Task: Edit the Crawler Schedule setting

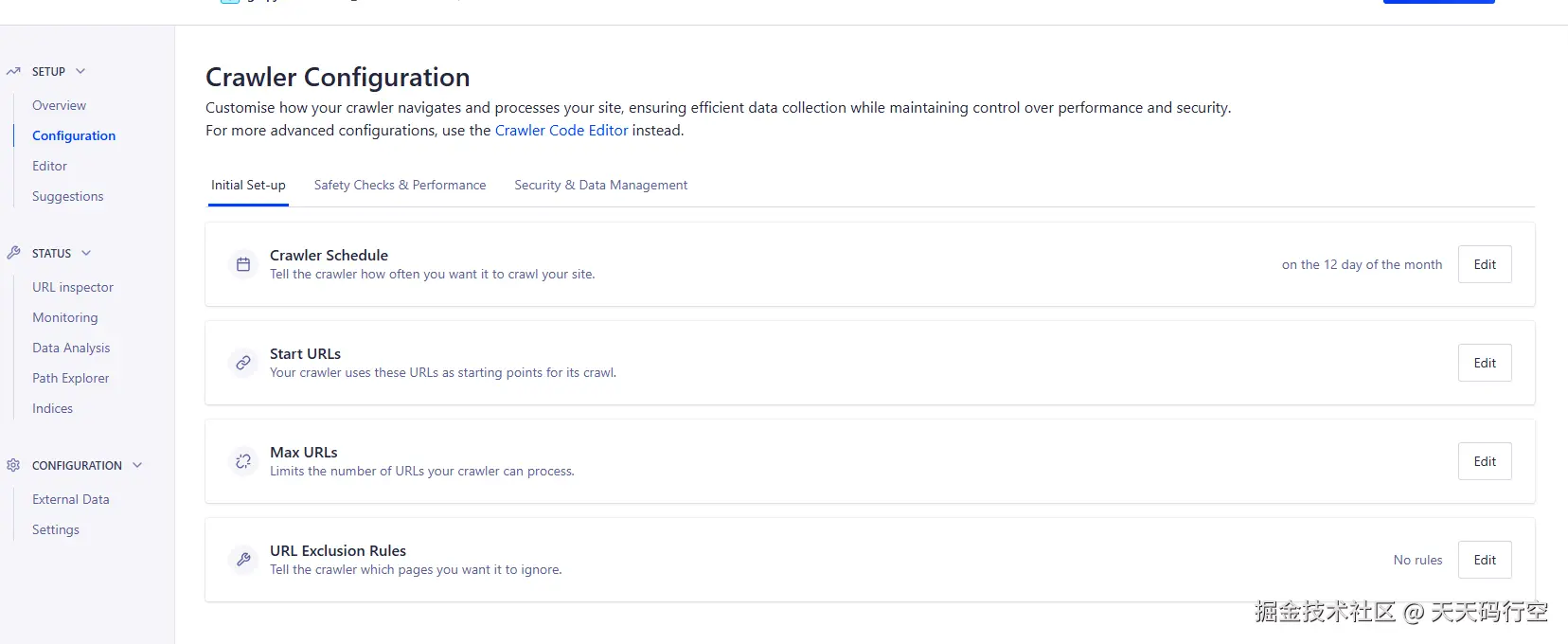Action: coord(1484,264)
